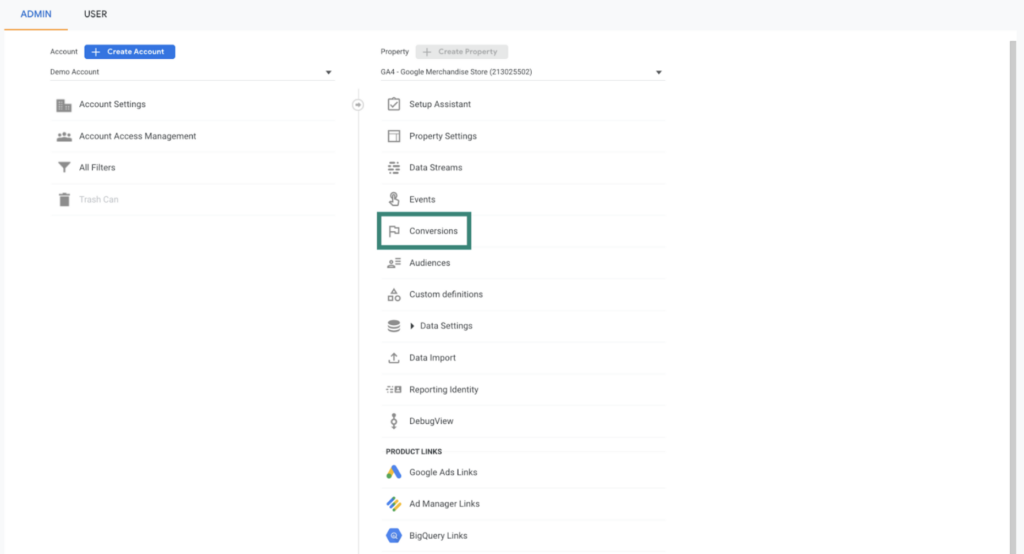Click the Trash Can icon
The image size is (1024, 554).
pos(64,199)
